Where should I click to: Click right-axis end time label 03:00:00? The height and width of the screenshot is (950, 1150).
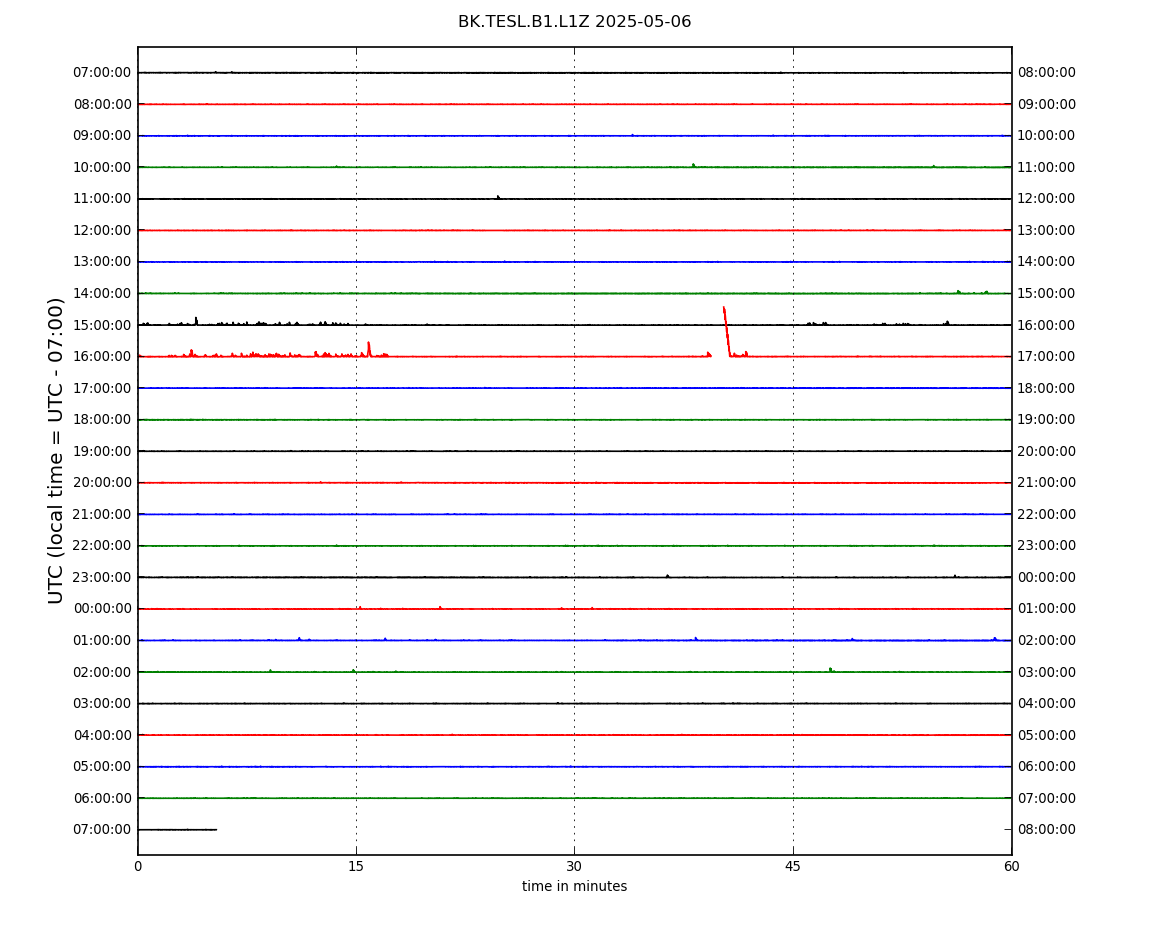[x=1047, y=672]
